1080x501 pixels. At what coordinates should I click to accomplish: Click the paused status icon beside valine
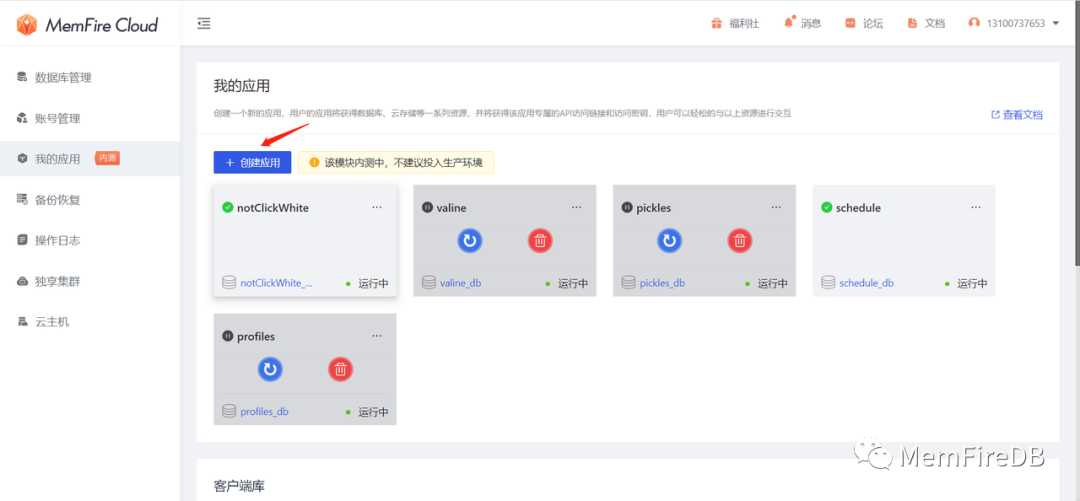427,207
